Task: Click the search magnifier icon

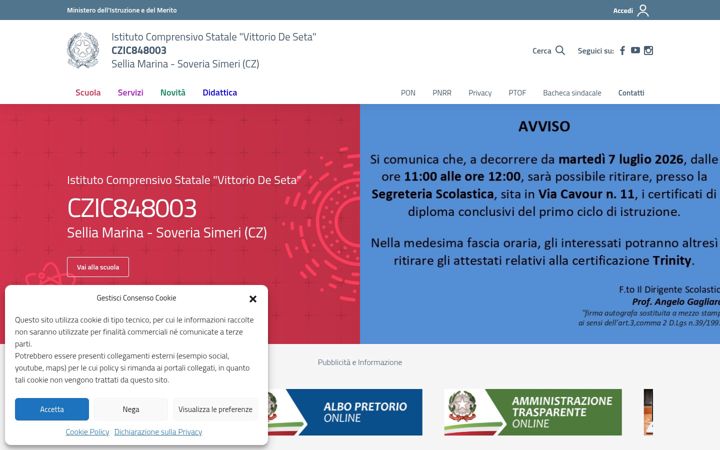Action: point(560,50)
